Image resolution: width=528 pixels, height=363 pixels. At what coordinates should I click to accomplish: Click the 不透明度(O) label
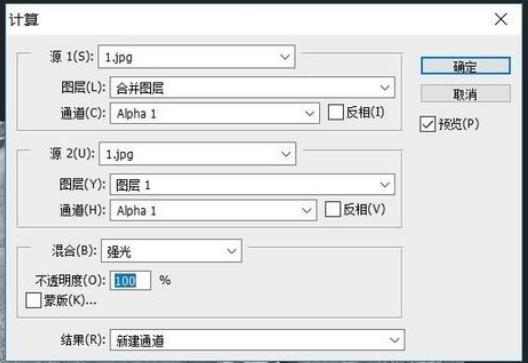pos(70,280)
